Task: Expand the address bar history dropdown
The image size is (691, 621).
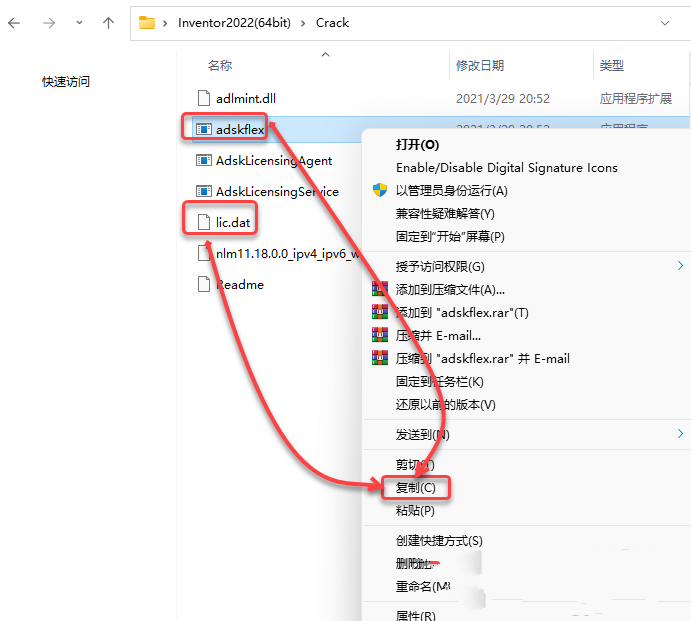Action: click(665, 23)
